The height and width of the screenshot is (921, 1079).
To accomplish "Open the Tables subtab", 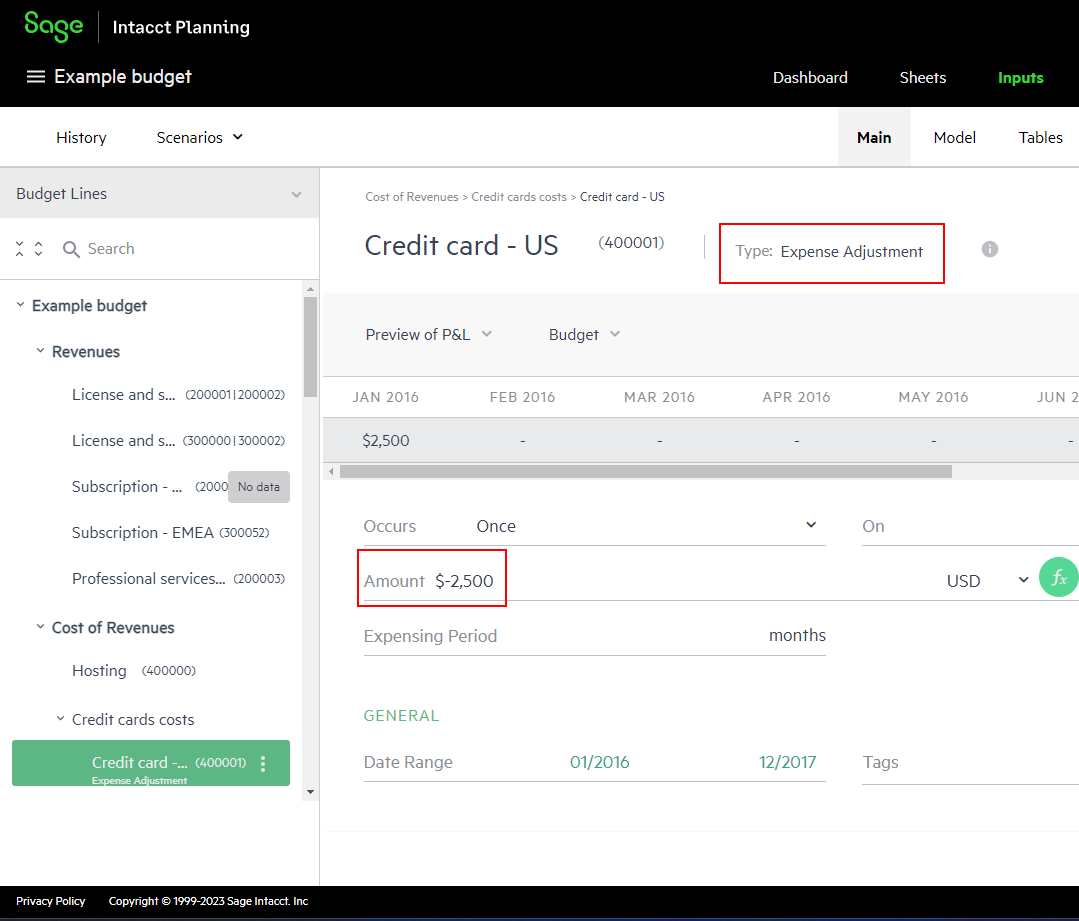I will 1040,138.
